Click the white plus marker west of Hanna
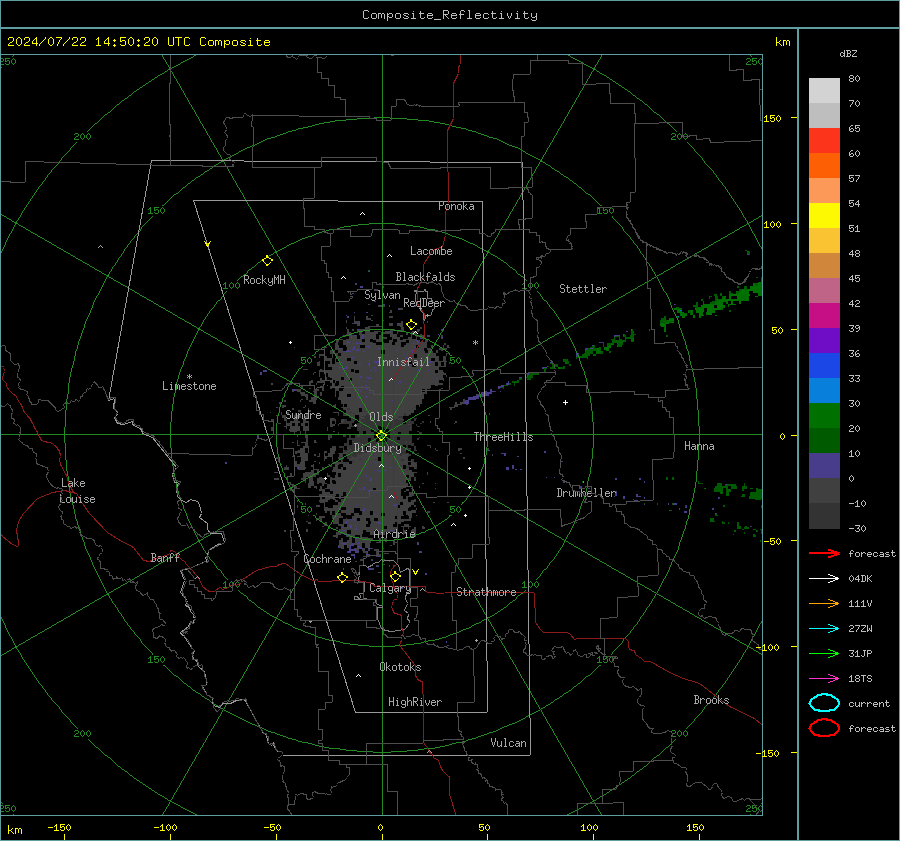 [565, 402]
